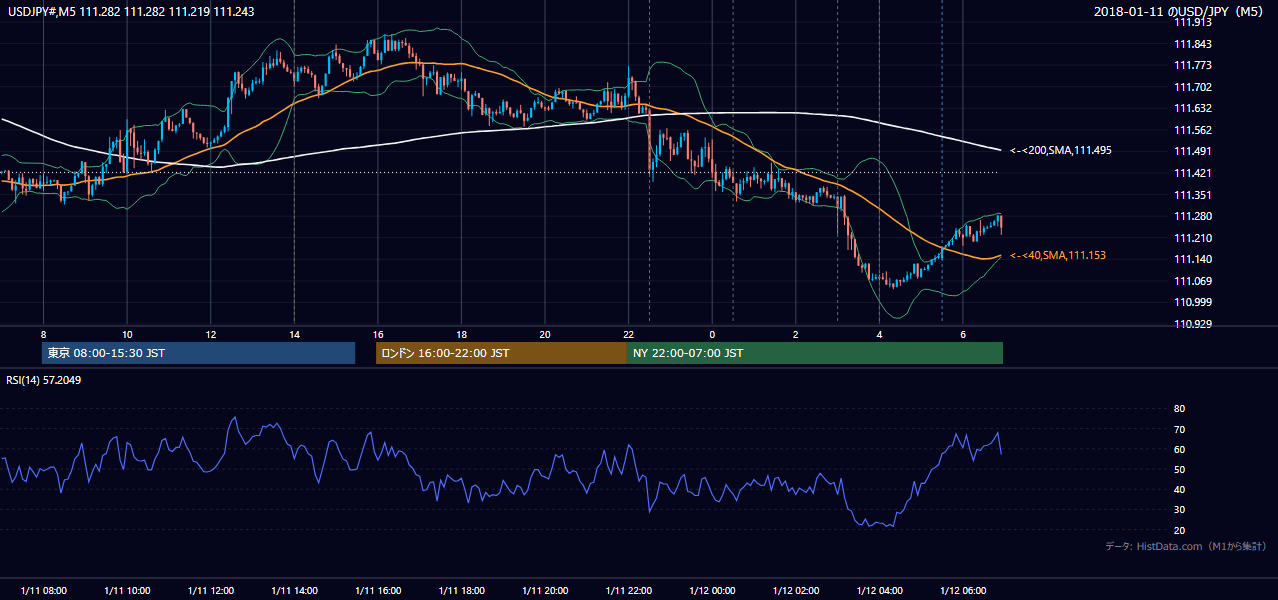Click the 1/11 16:00 time label
1278x600 pixels.
coord(377,591)
